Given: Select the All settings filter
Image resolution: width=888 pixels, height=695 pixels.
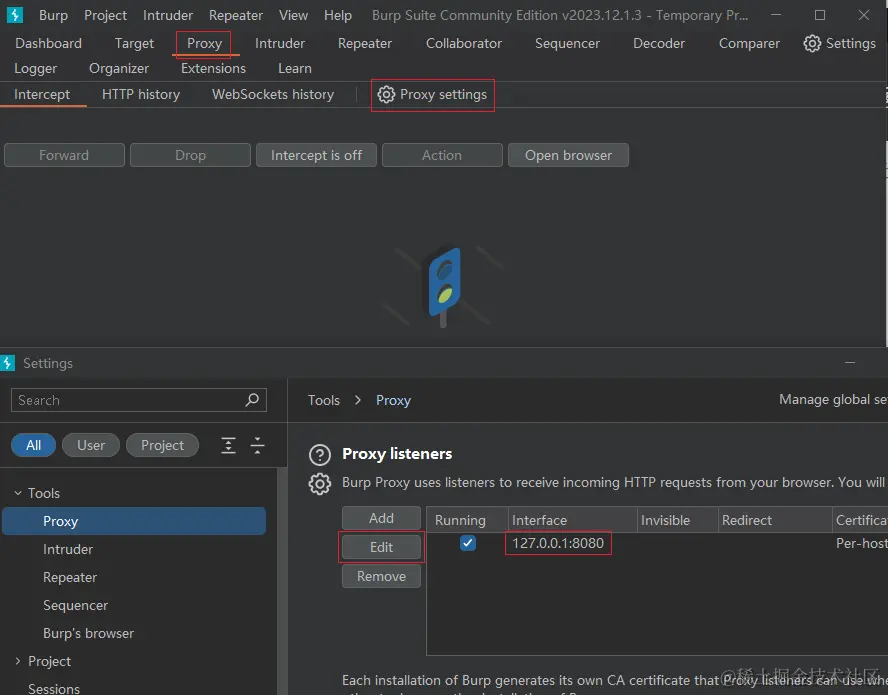Looking at the screenshot, I should [33, 445].
